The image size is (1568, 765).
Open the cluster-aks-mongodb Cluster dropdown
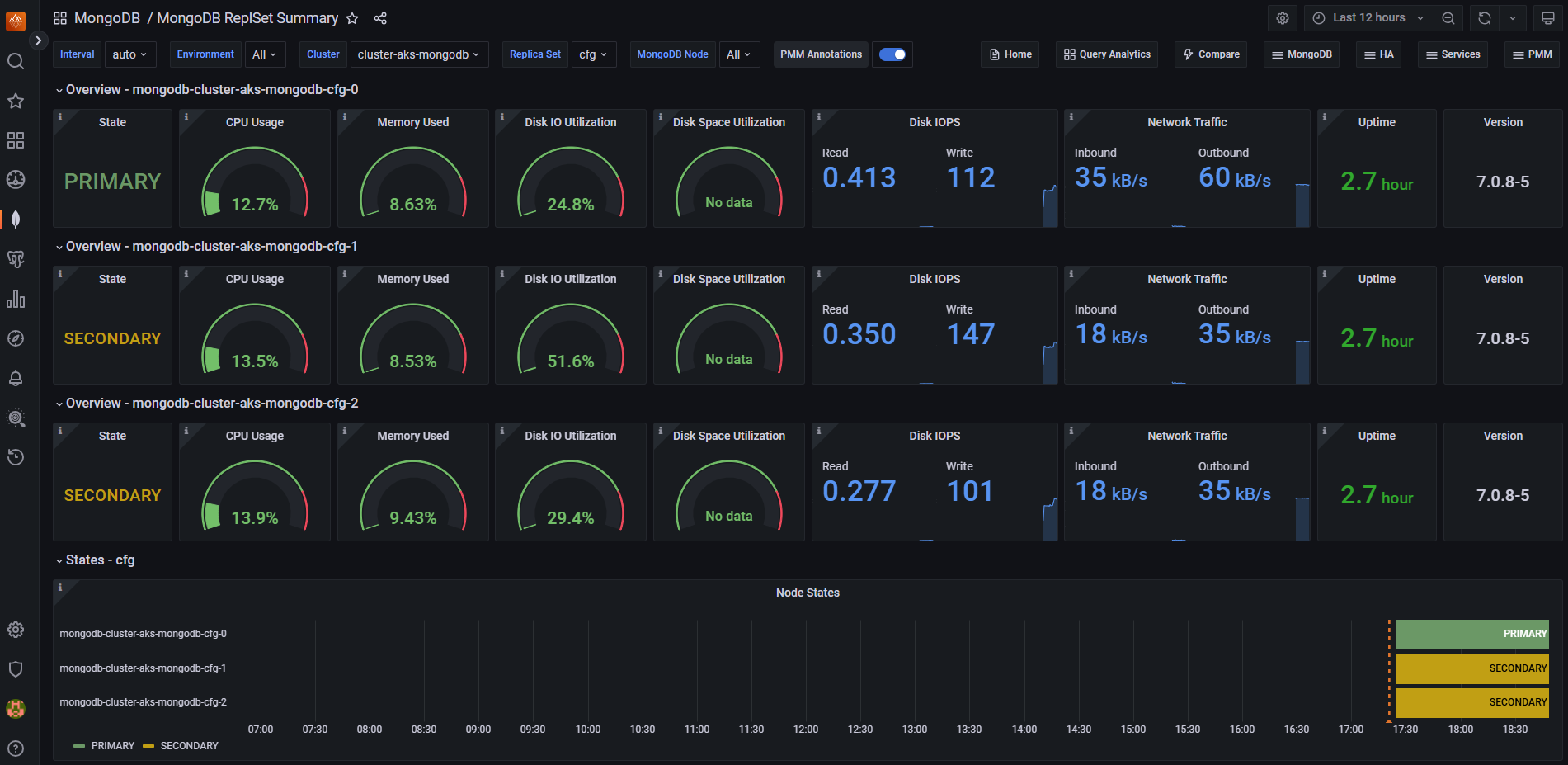coord(419,54)
